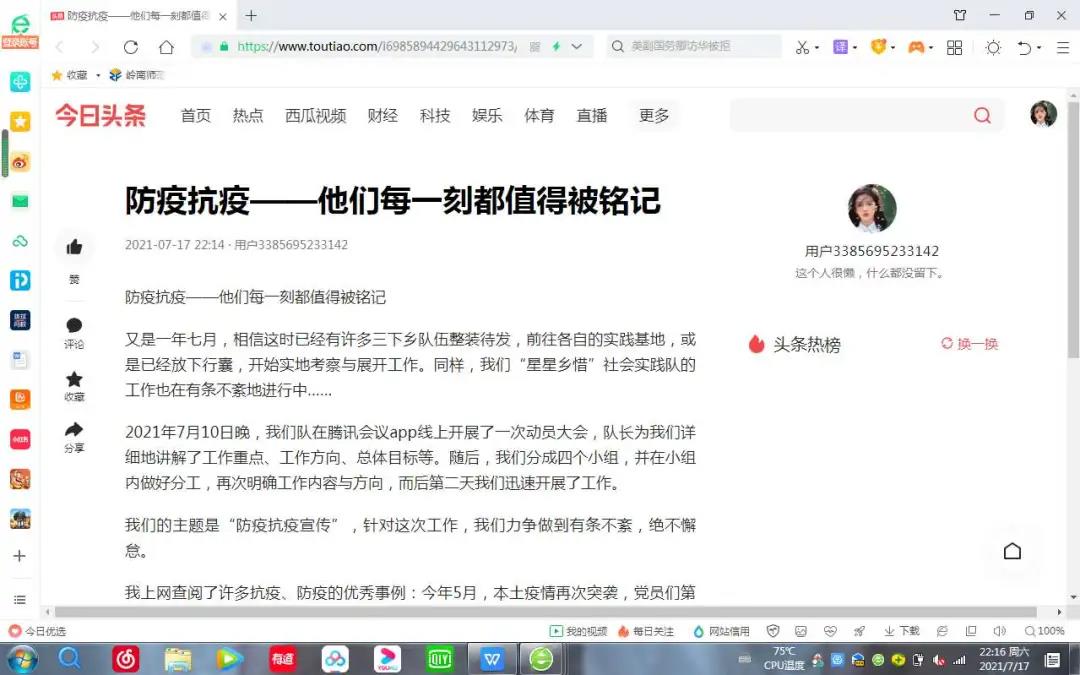Select the 财经 navigation tab
Screen dimensions: 1080x675
pyautogui.click(x=382, y=116)
